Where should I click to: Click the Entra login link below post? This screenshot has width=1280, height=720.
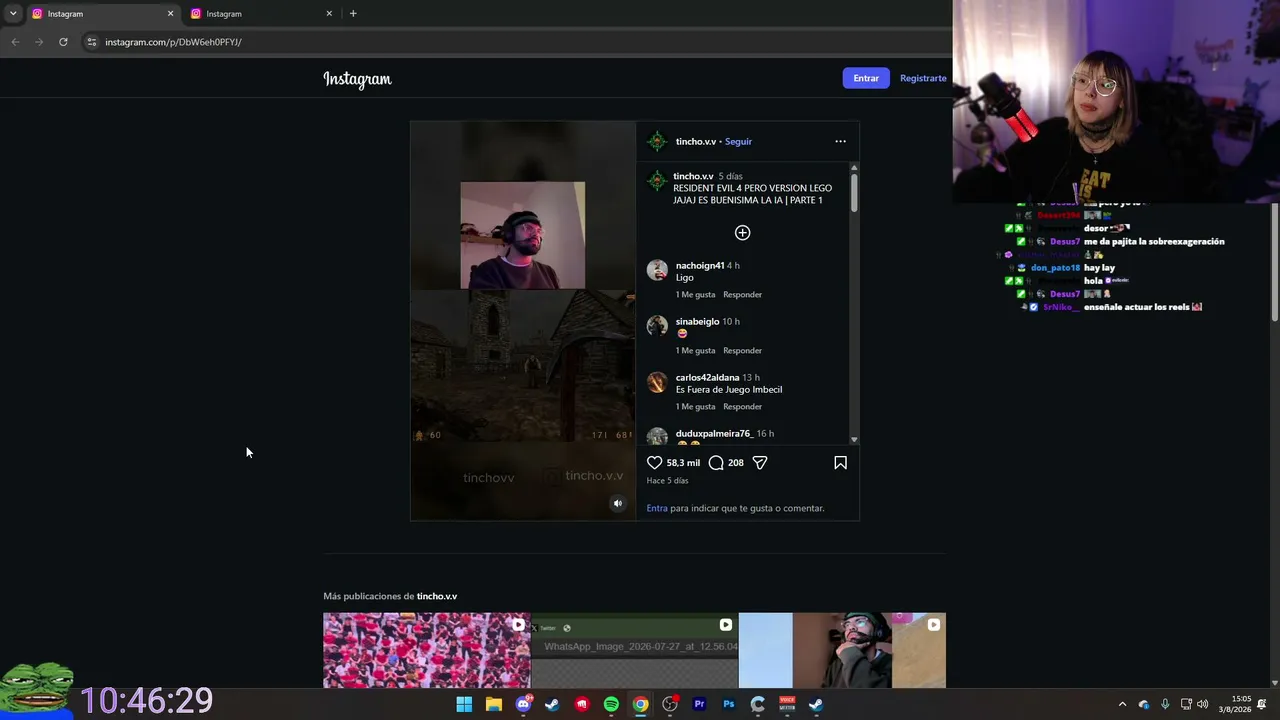pos(657,508)
